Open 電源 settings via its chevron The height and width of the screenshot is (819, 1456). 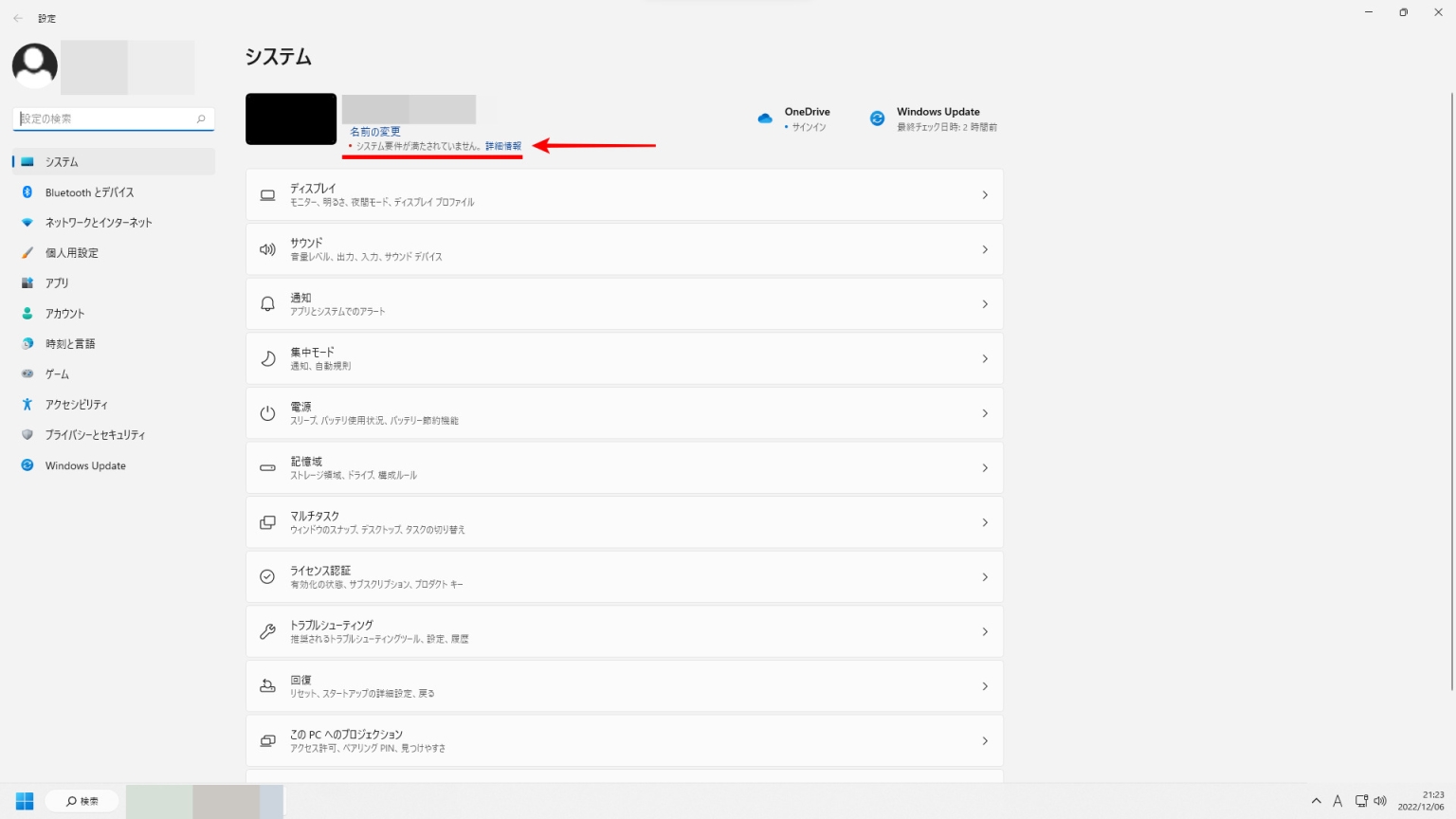(985, 413)
